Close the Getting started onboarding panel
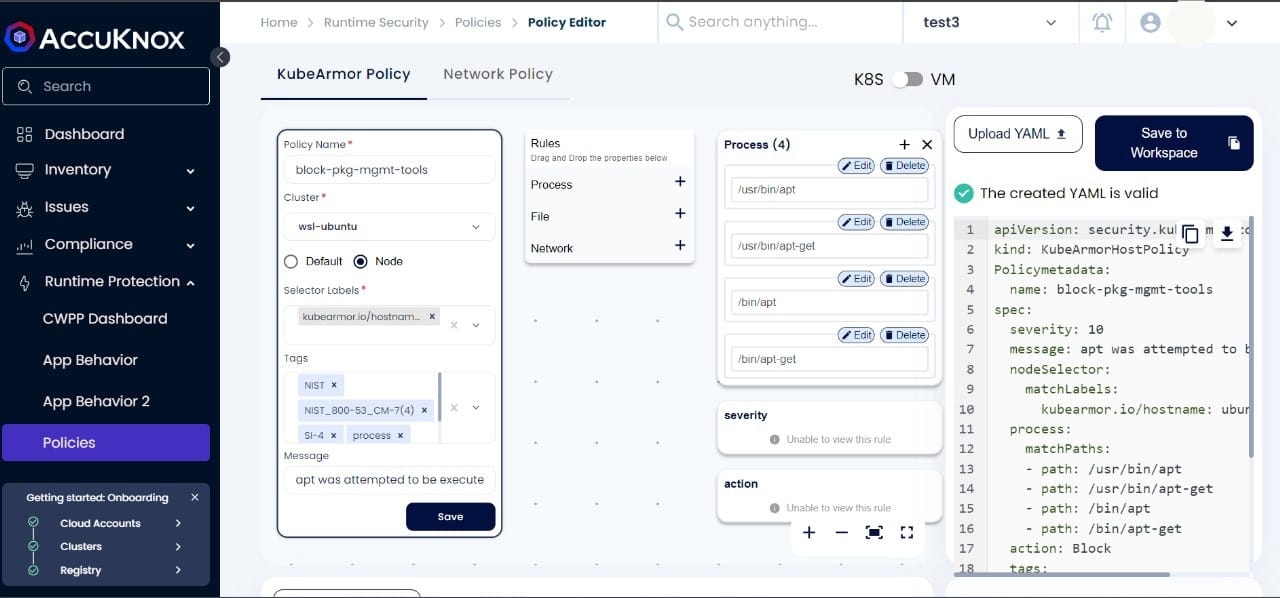 pyautogui.click(x=195, y=497)
